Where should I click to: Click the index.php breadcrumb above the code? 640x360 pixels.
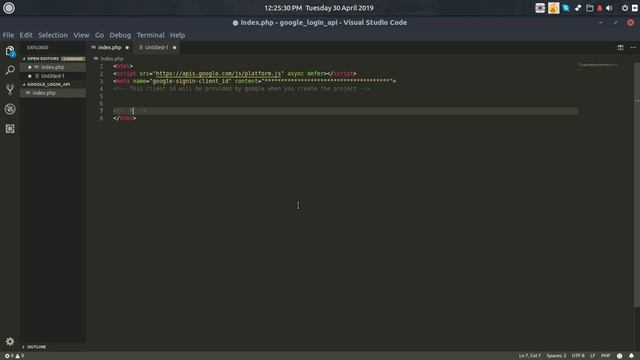pyautogui.click(x=112, y=59)
